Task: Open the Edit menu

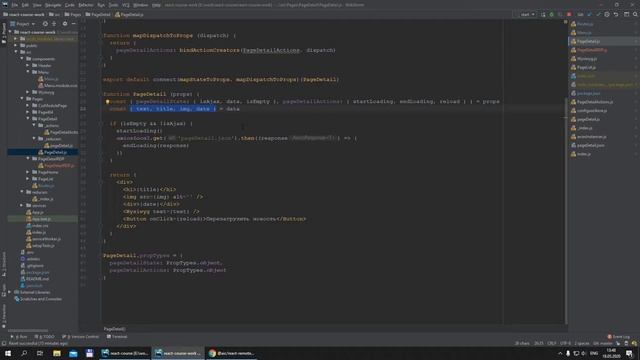Action: (25, 5)
